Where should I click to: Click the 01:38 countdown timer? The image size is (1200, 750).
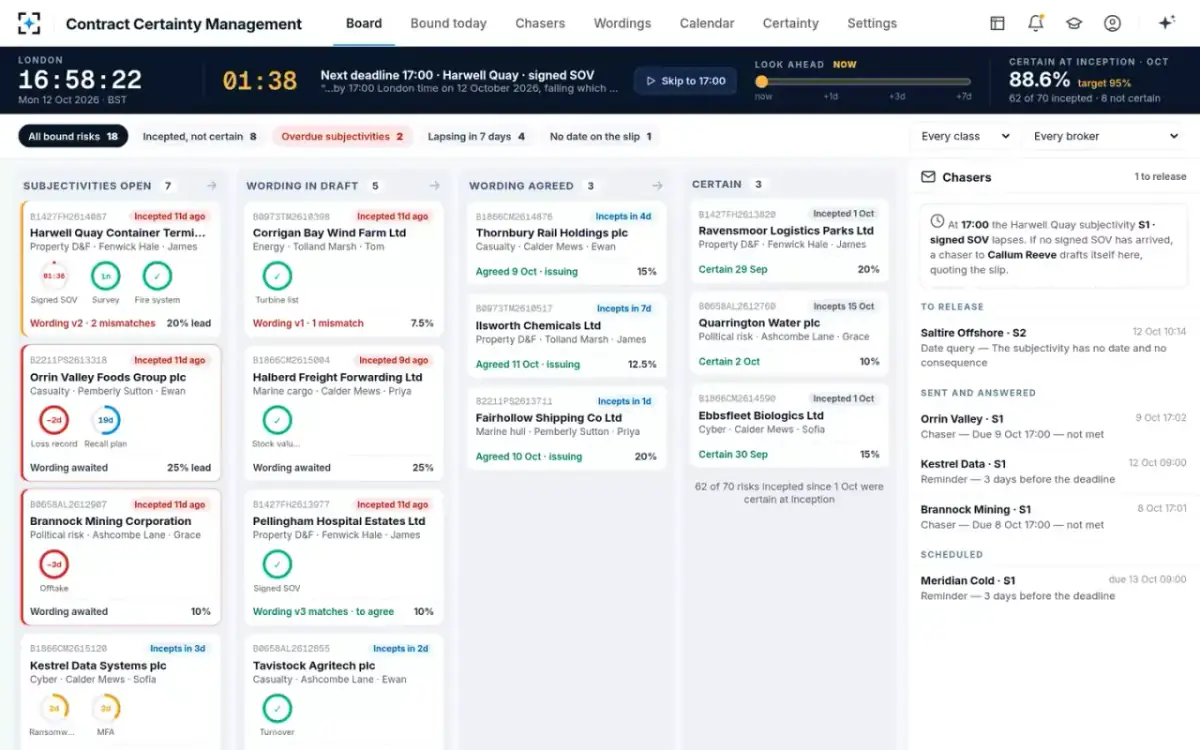(260, 81)
